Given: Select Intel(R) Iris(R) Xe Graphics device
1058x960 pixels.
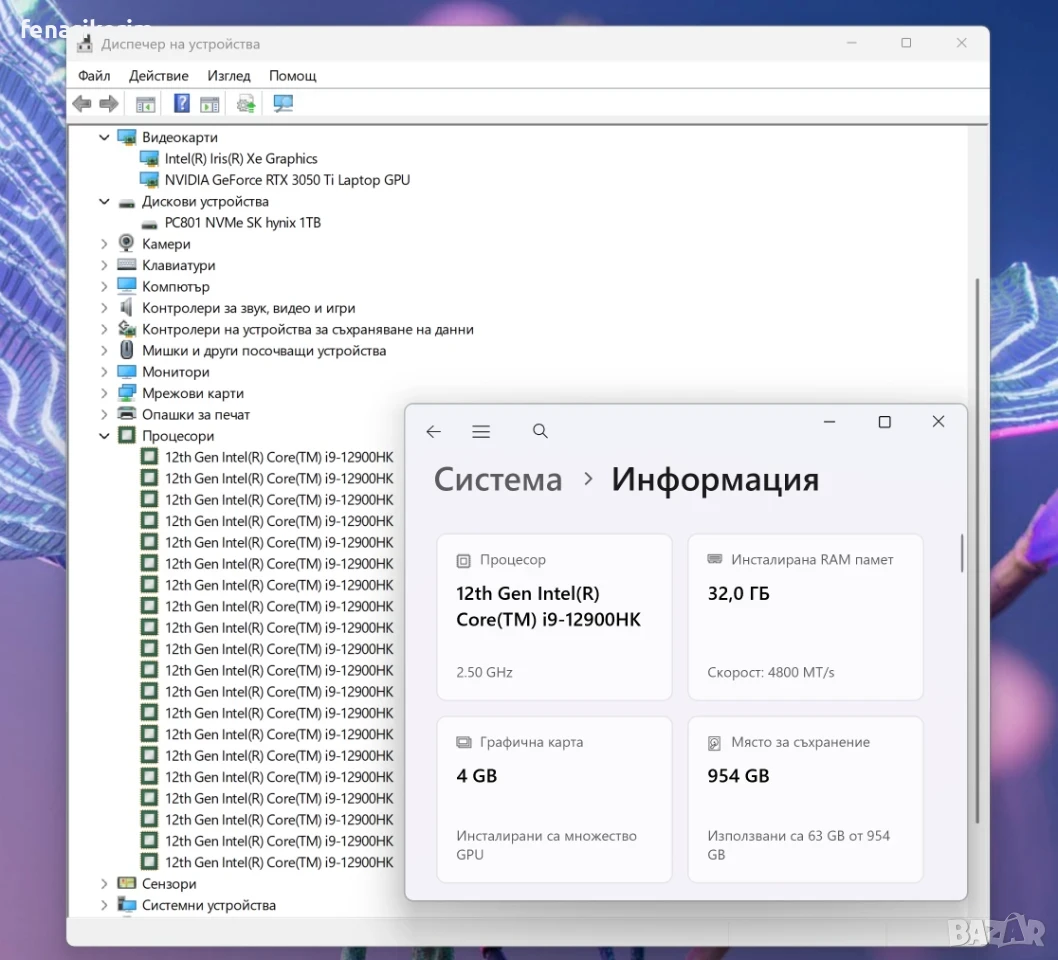Looking at the screenshot, I should click(x=241, y=159).
